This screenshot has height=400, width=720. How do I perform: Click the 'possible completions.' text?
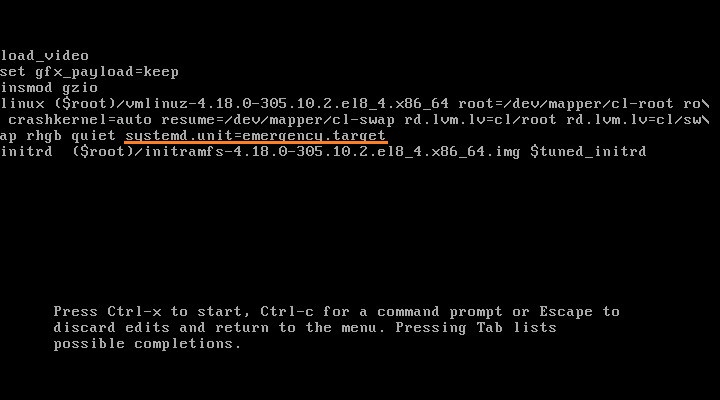click(147, 344)
